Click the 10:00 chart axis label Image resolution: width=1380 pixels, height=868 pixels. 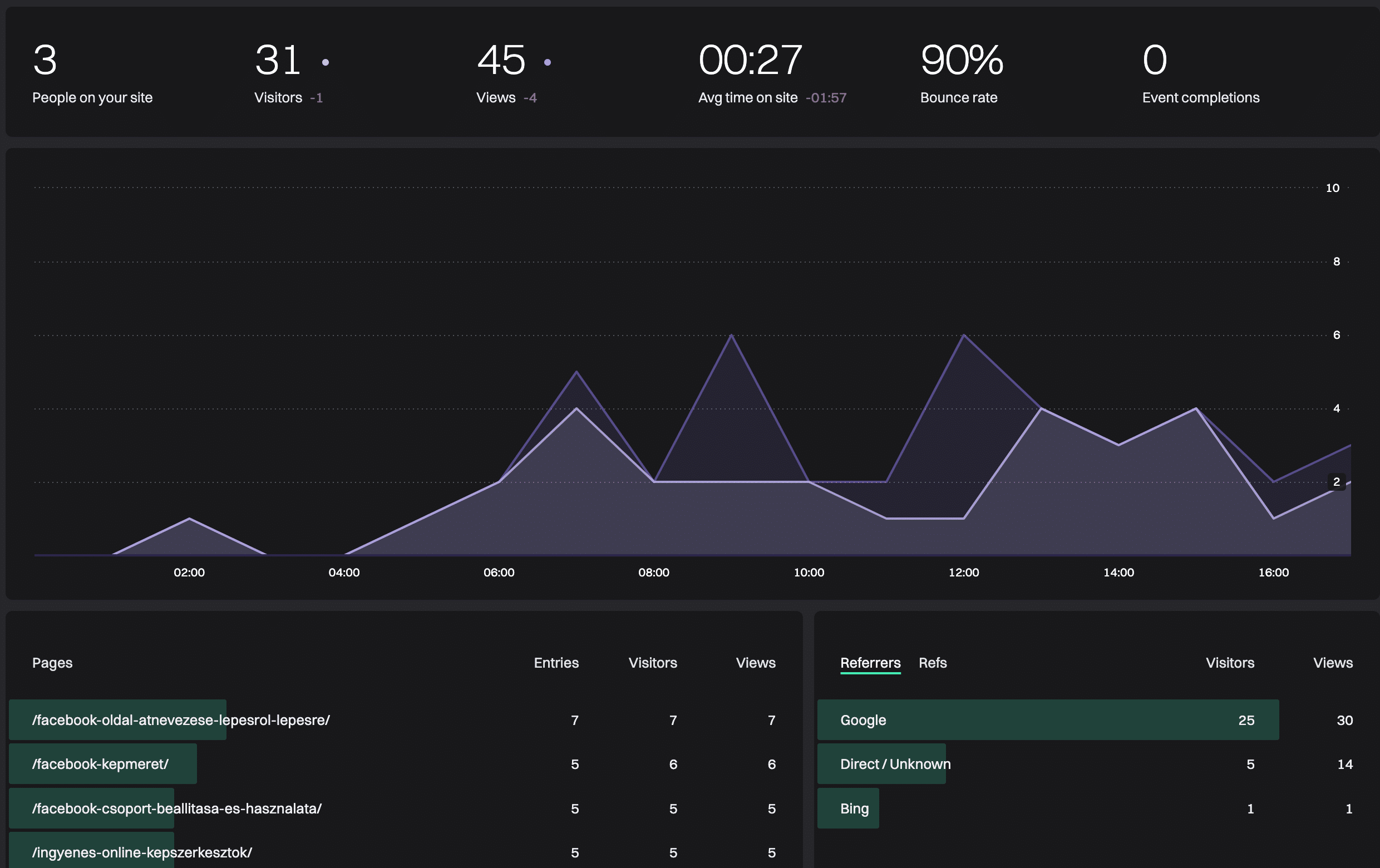[x=809, y=573]
